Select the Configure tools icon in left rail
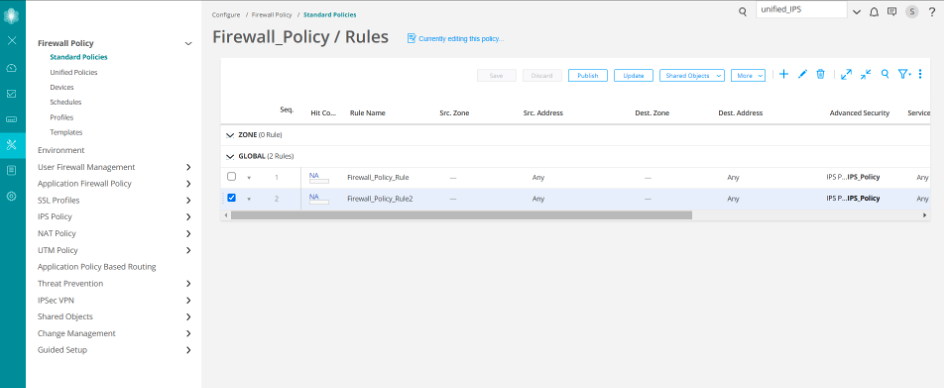This screenshot has width=944, height=388. point(11,145)
